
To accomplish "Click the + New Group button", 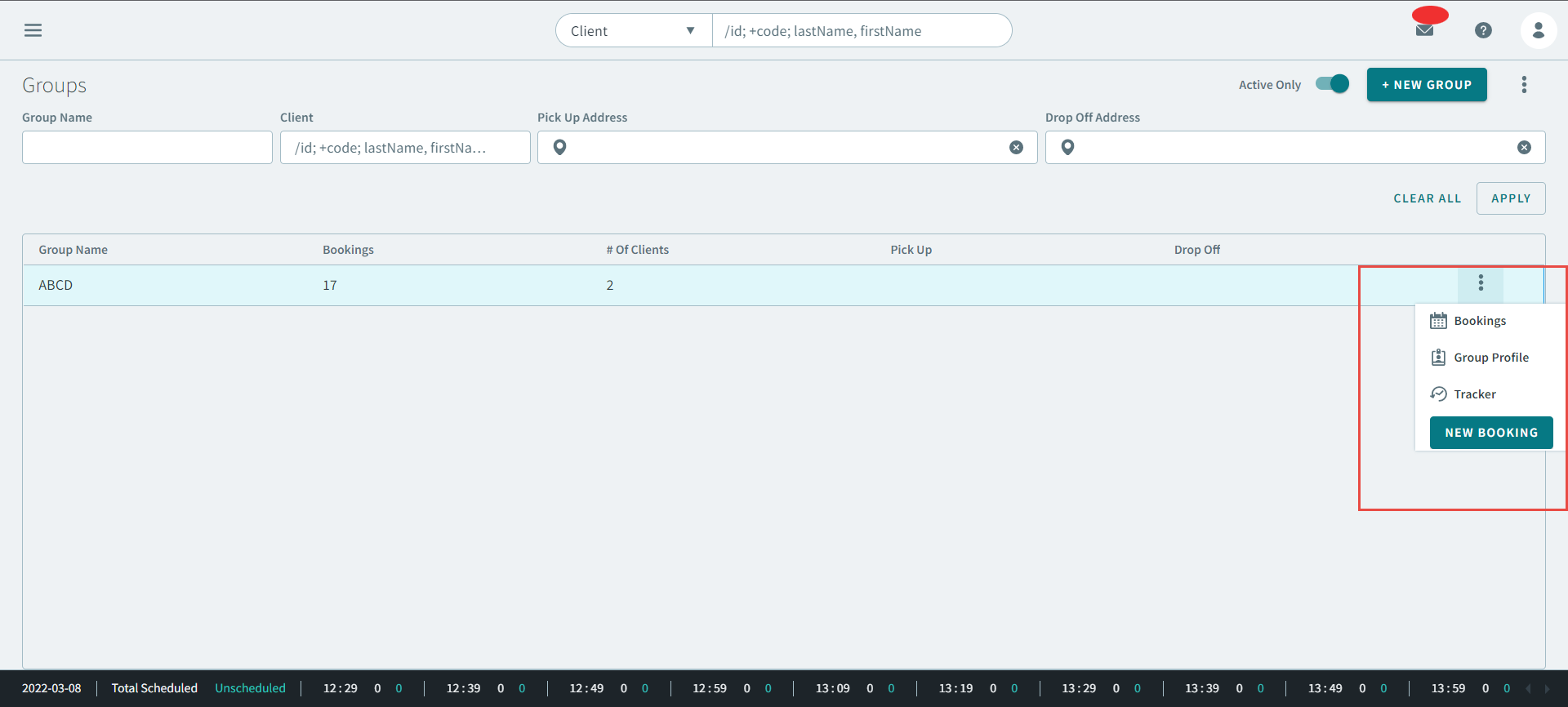I will (1427, 85).
